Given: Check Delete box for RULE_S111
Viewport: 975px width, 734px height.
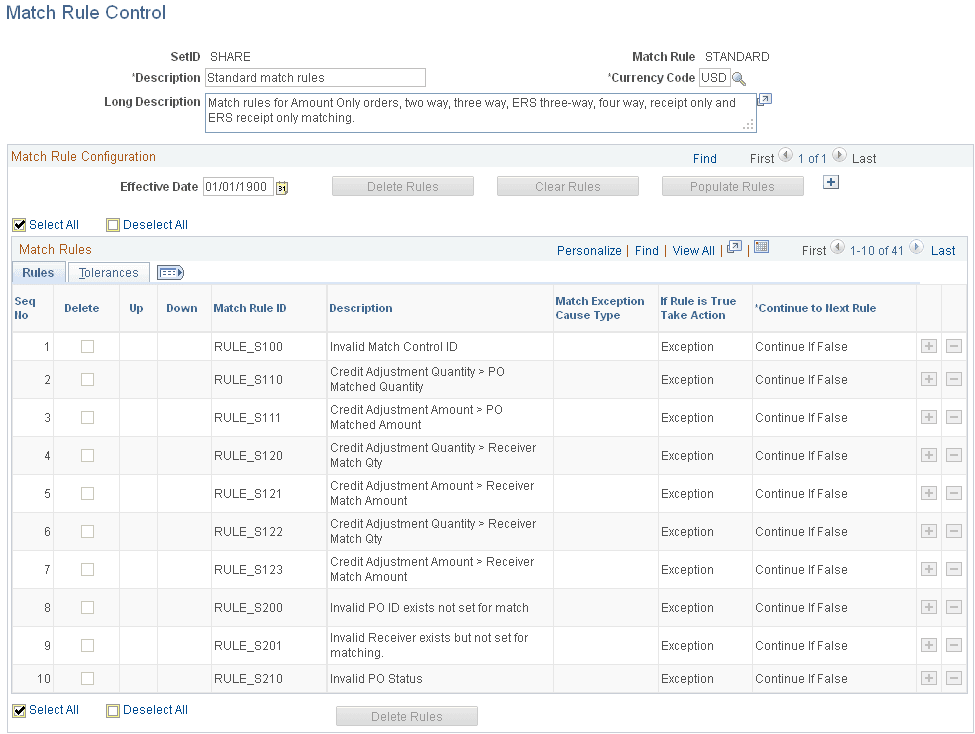Looking at the screenshot, I should click(88, 417).
